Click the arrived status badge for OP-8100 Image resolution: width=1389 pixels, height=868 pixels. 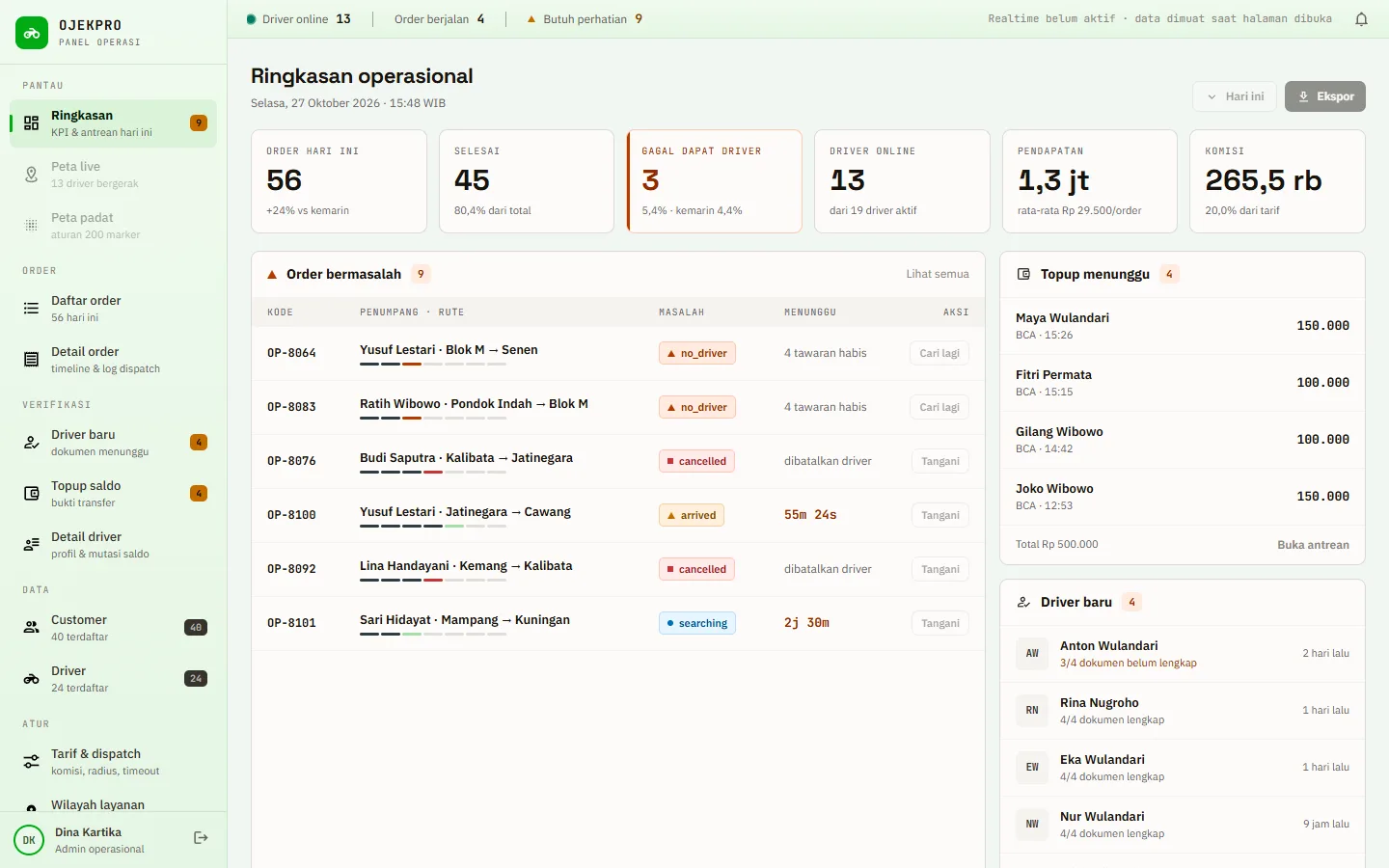tap(692, 515)
